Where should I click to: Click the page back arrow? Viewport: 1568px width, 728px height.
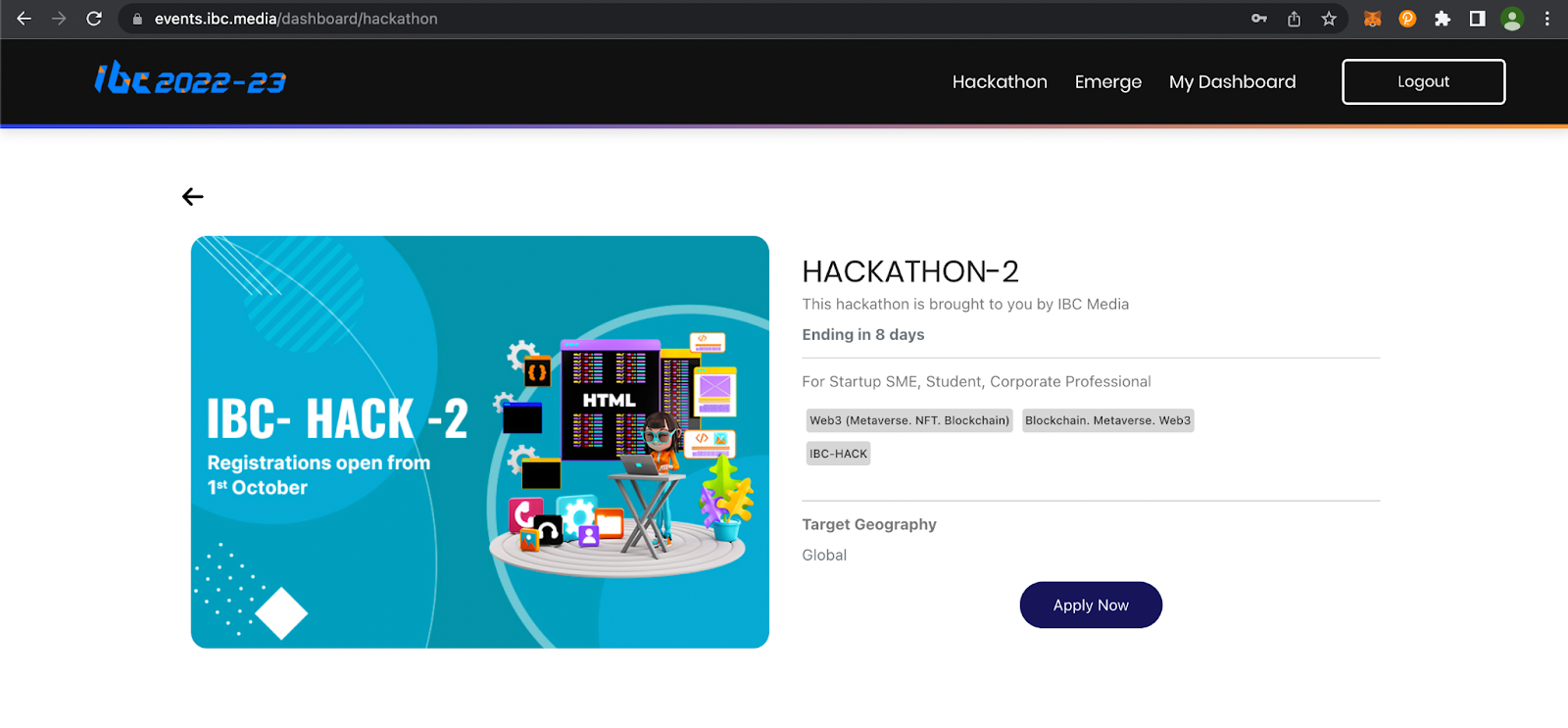pos(193,197)
